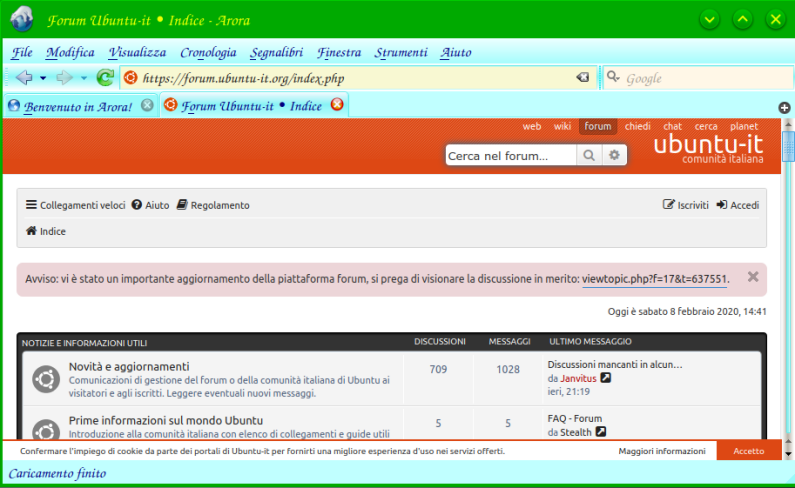Open the Segnalibri menu
Screen dimensions: 795x488
[276, 52]
